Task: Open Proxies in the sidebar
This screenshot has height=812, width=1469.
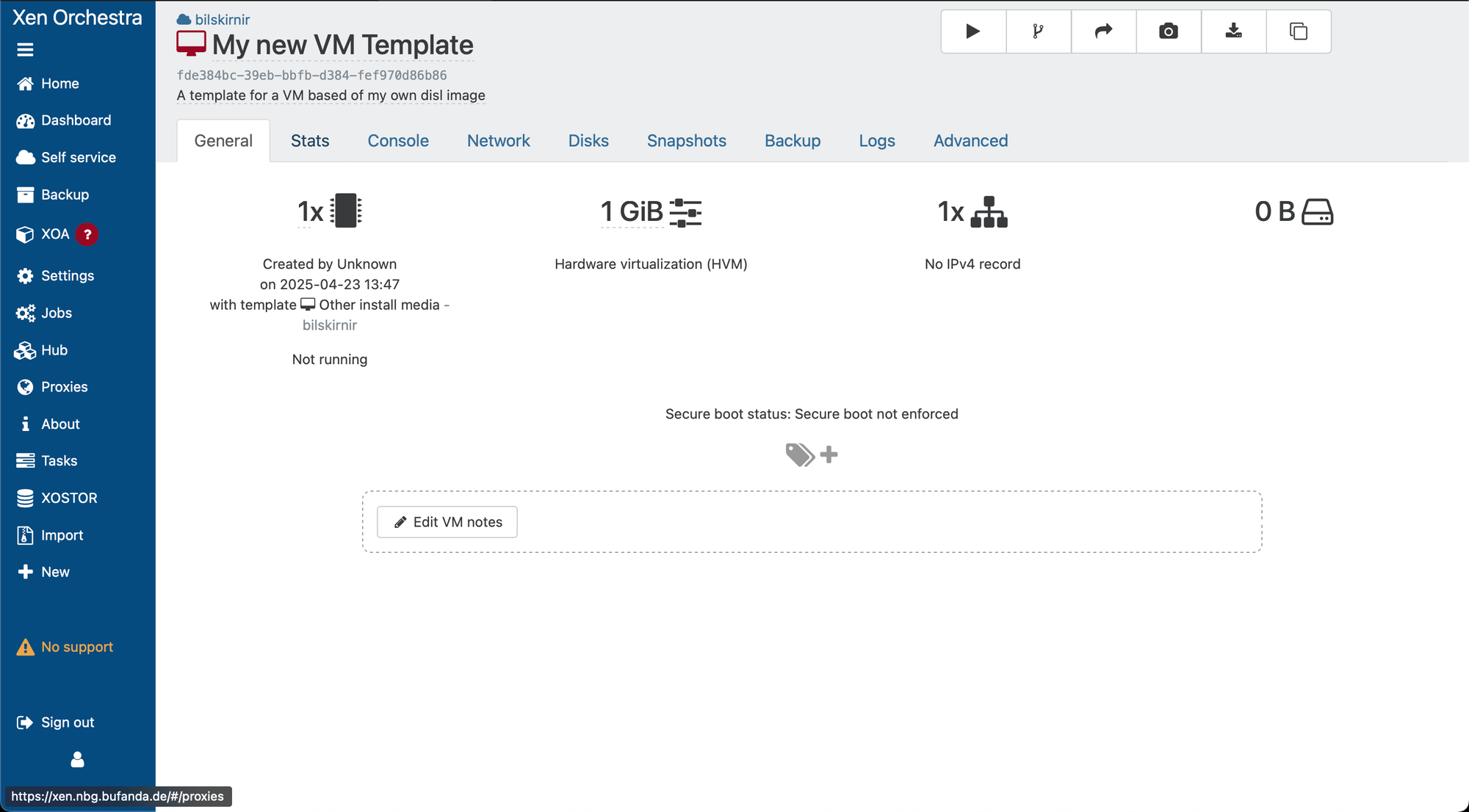Action: coord(78,387)
